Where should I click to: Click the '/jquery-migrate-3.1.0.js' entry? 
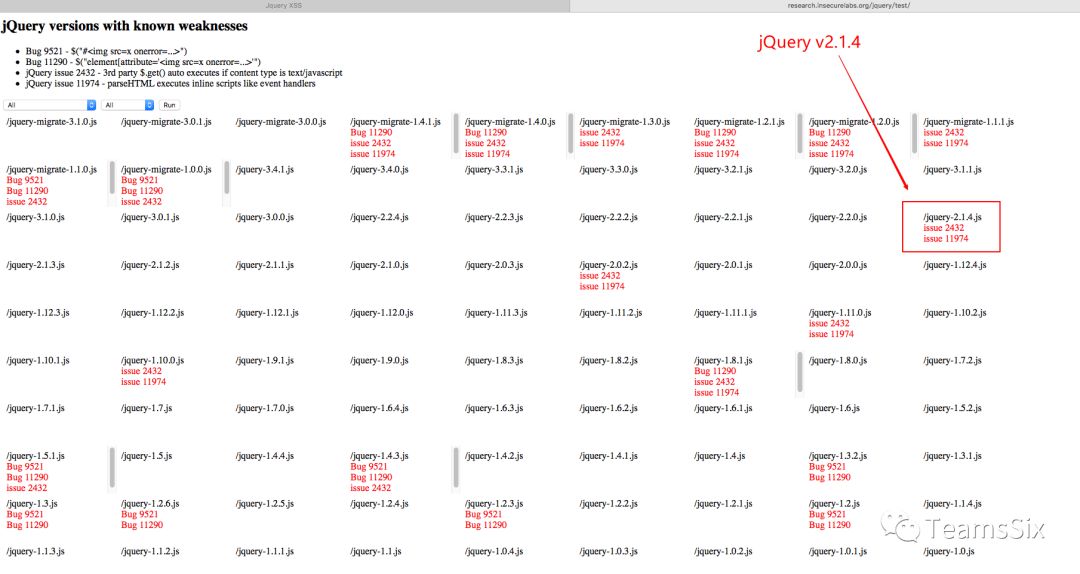tap(52, 122)
